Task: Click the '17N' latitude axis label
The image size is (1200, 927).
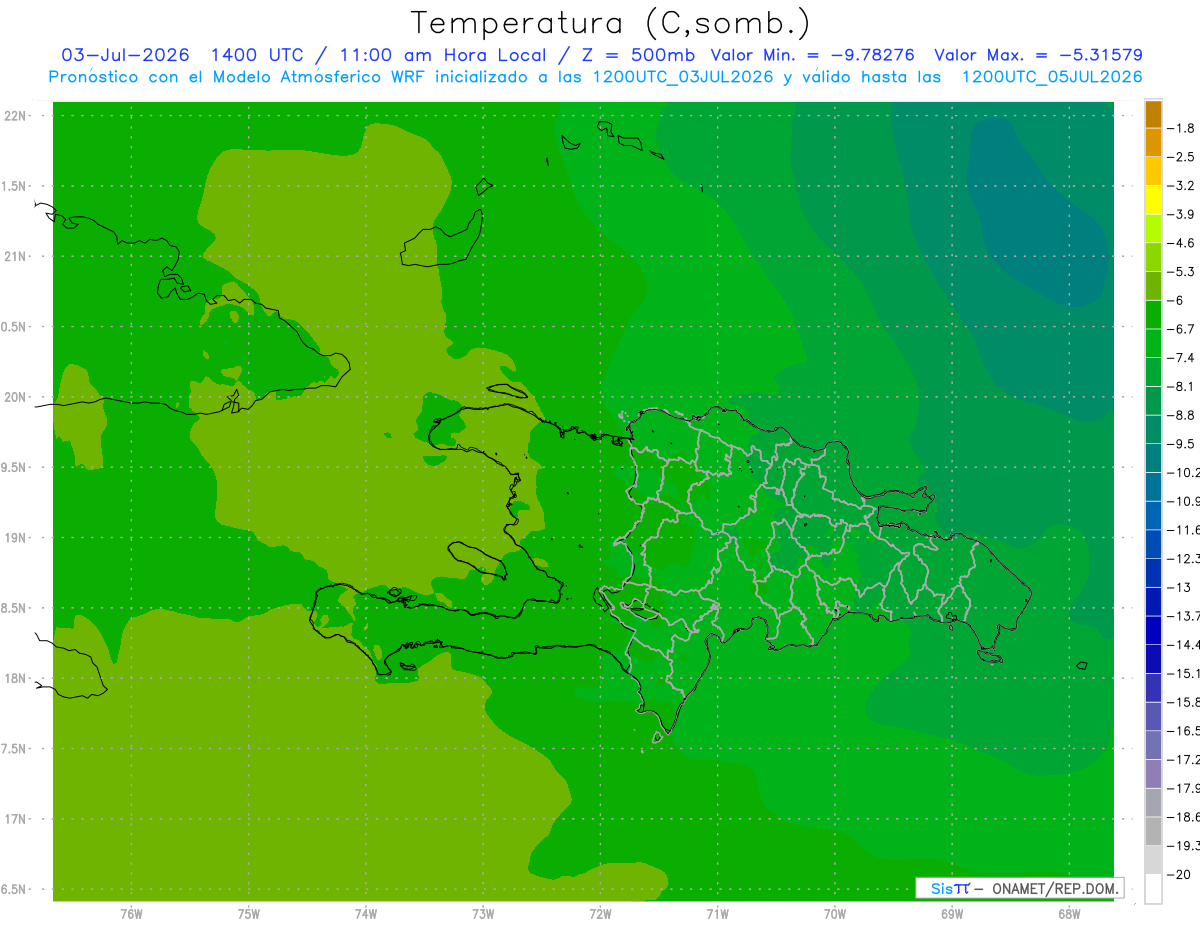Action: (16, 819)
